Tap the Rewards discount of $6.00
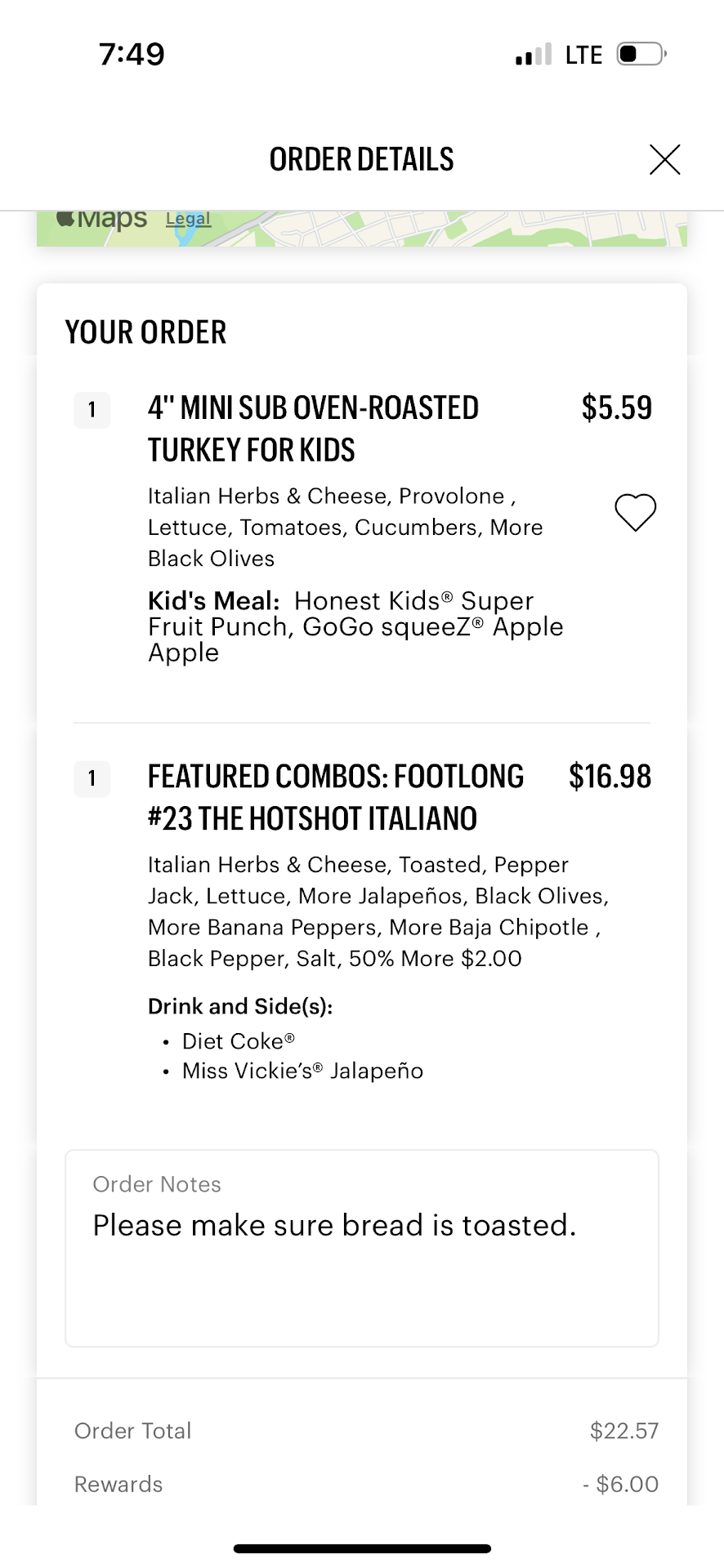Screen dimensions: 724x1568 [620, 1484]
